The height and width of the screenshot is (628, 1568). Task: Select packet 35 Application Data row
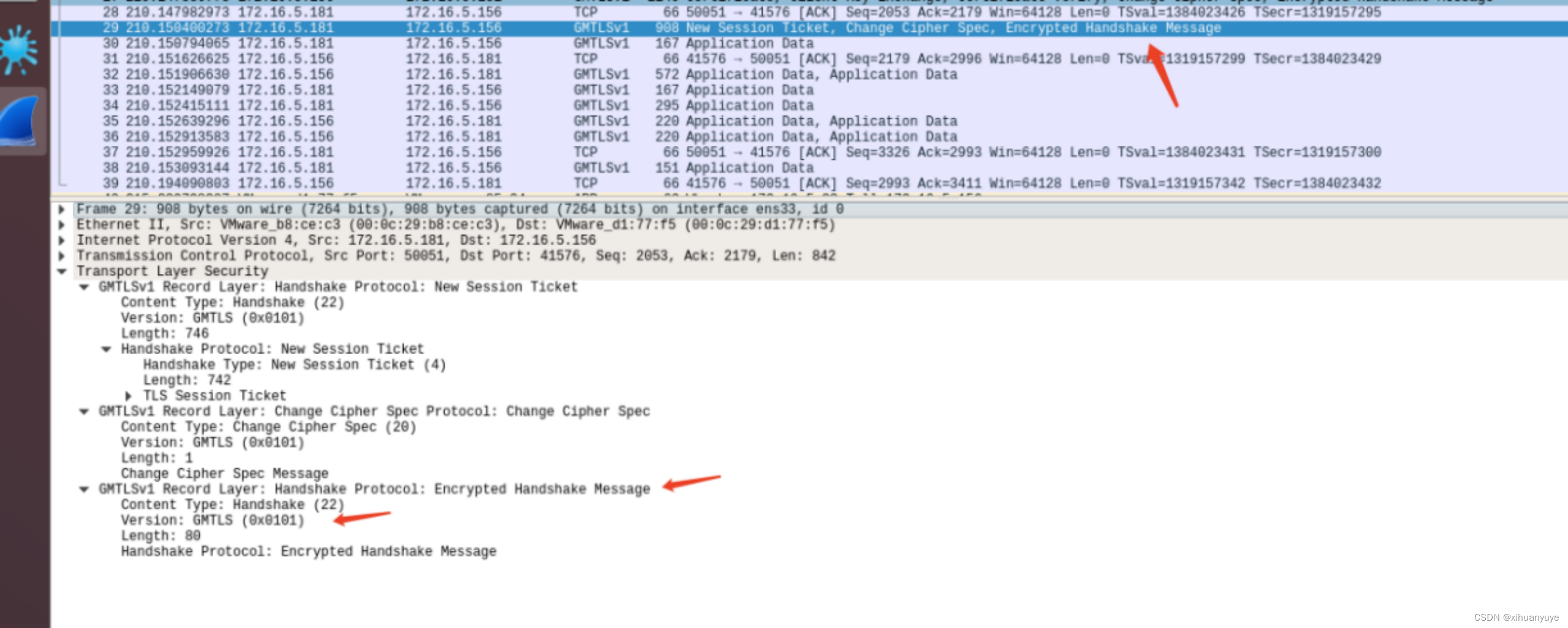coord(809,121)
